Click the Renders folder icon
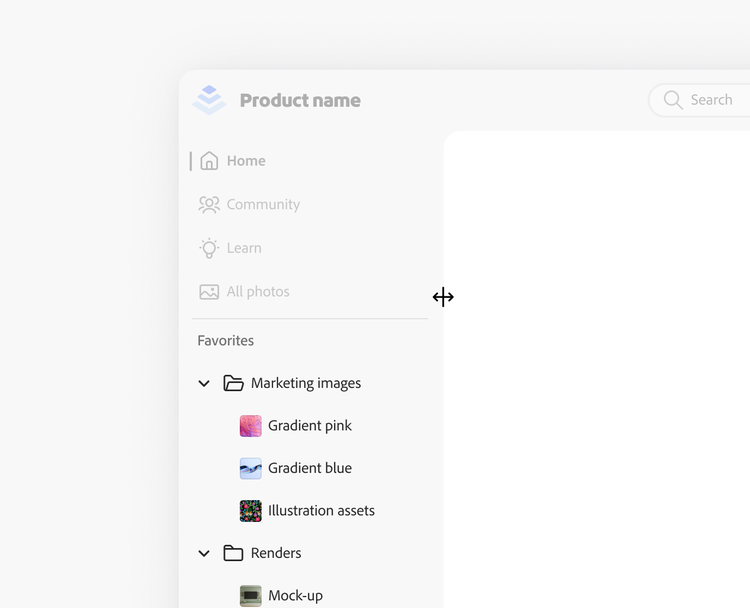750x608 pixels. [233, 553]
